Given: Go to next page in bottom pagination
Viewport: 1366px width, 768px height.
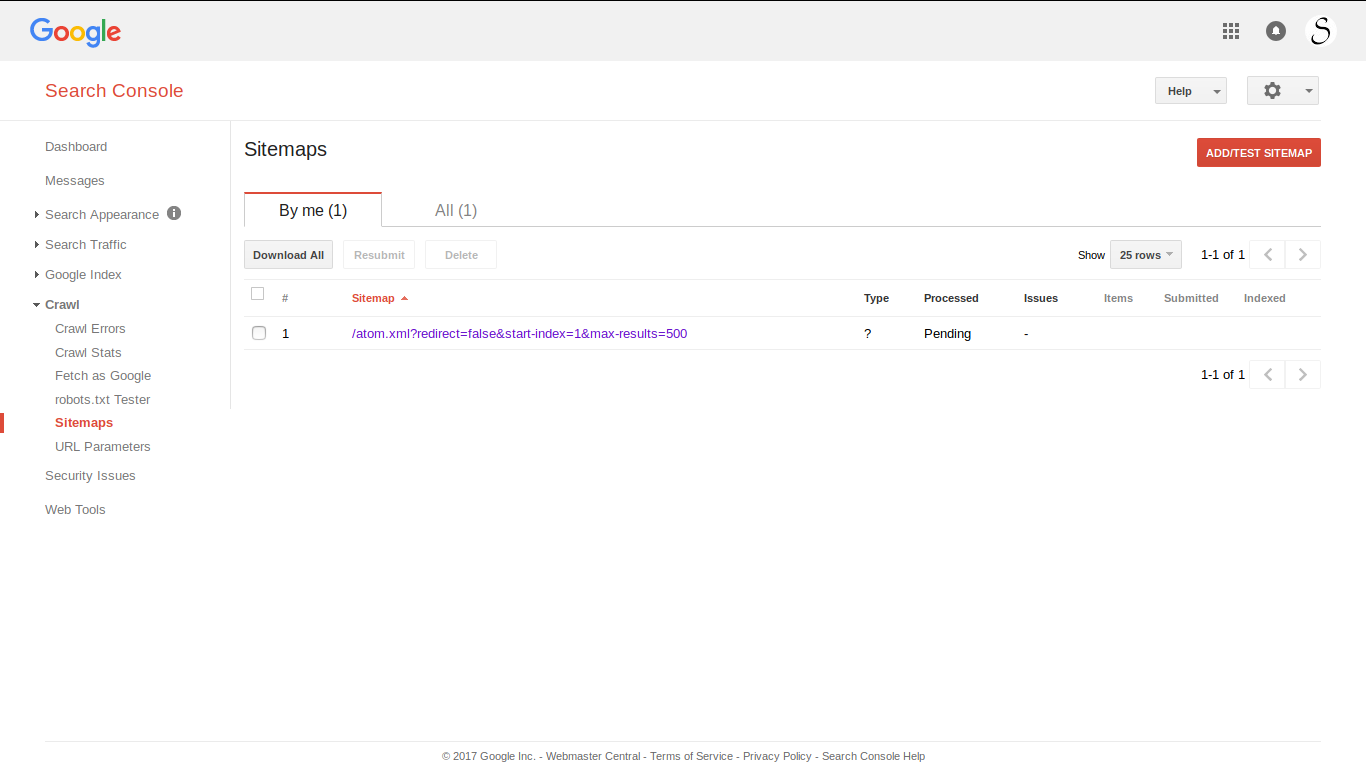Looking at the screenshot, I should 1303,375.
